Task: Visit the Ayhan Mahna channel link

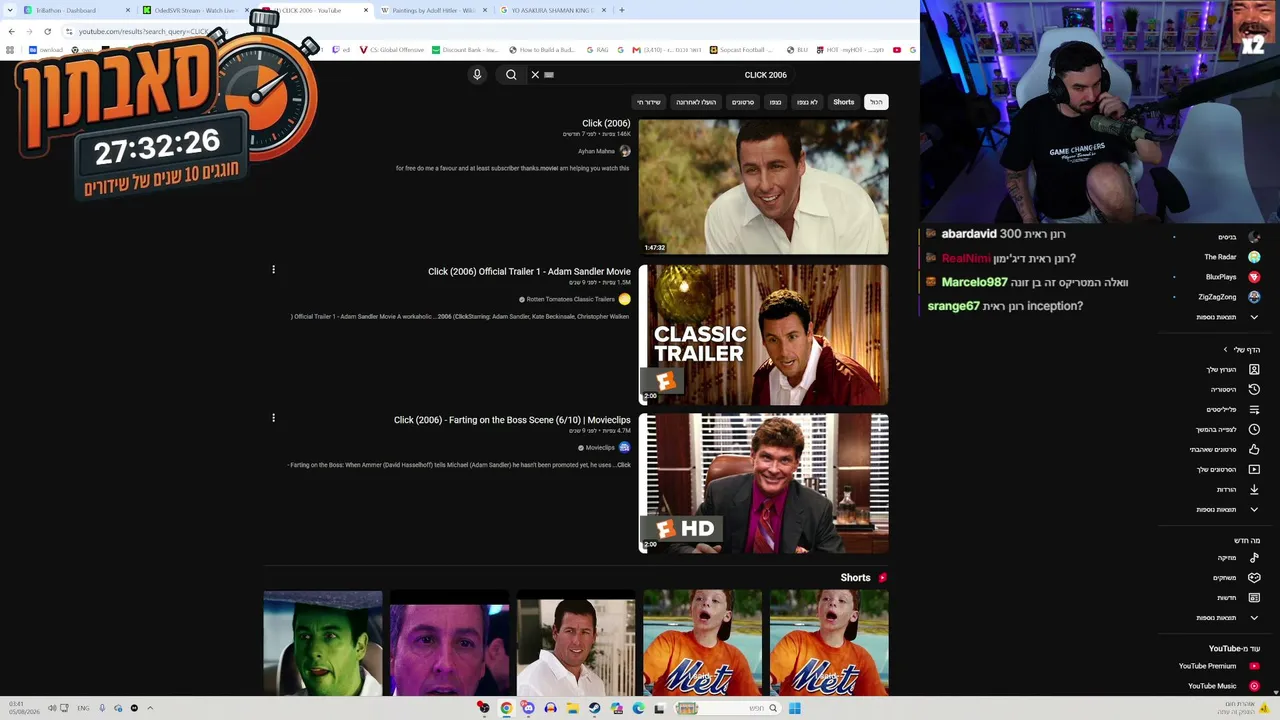Action: [x=597, y=151]
